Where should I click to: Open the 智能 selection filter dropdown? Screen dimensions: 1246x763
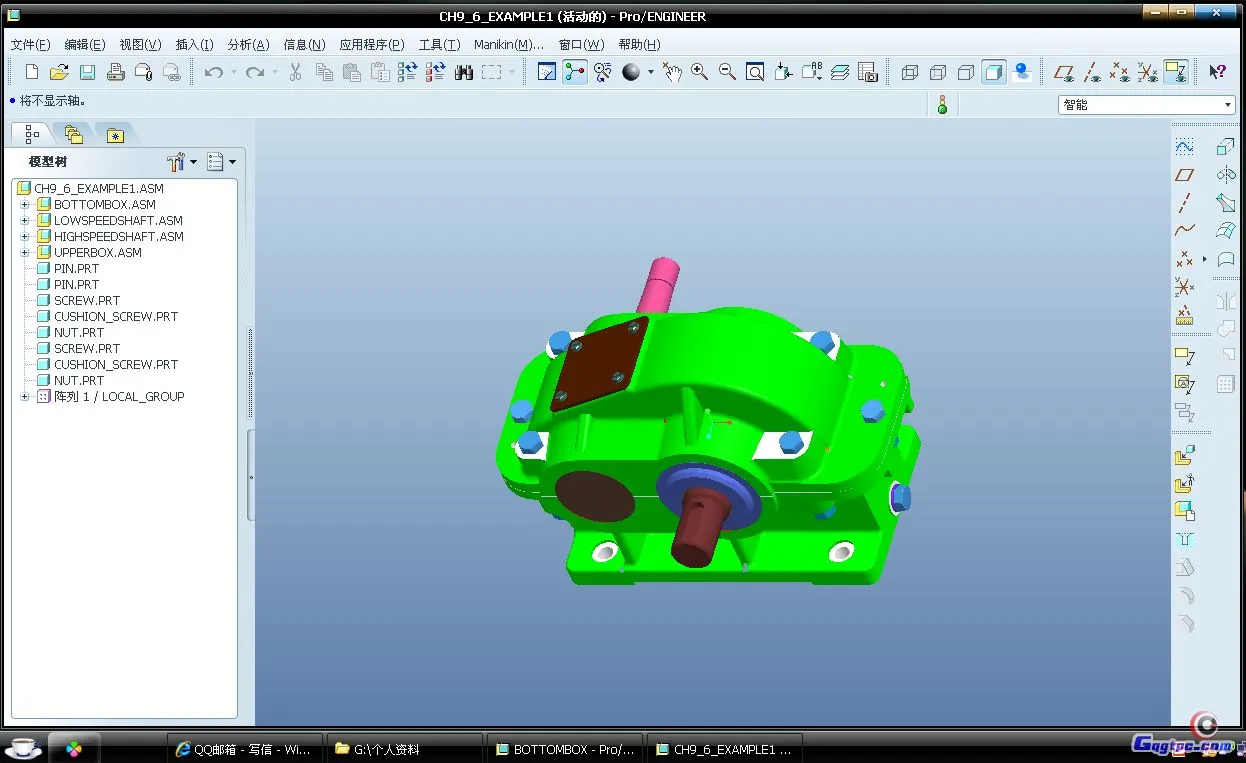[1228, 105]
